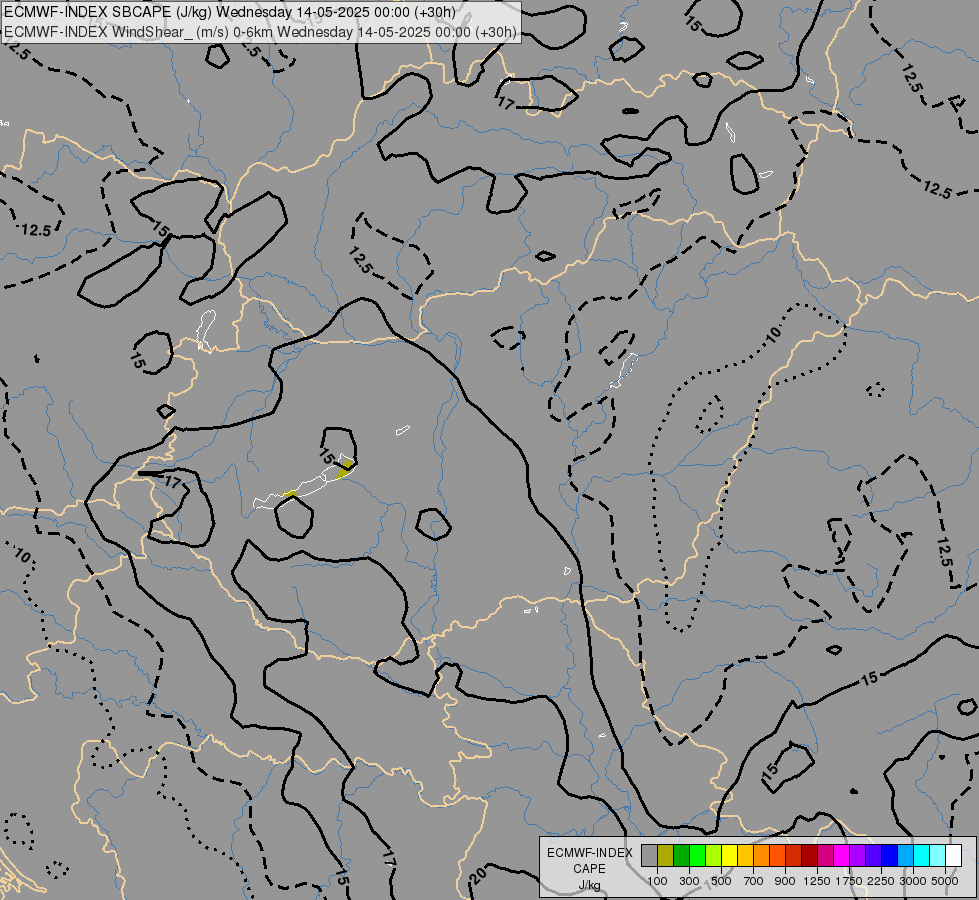This screenshot has width=979, height=900.
Task: Click the 500 legend tick label
Action: (722, 881)
